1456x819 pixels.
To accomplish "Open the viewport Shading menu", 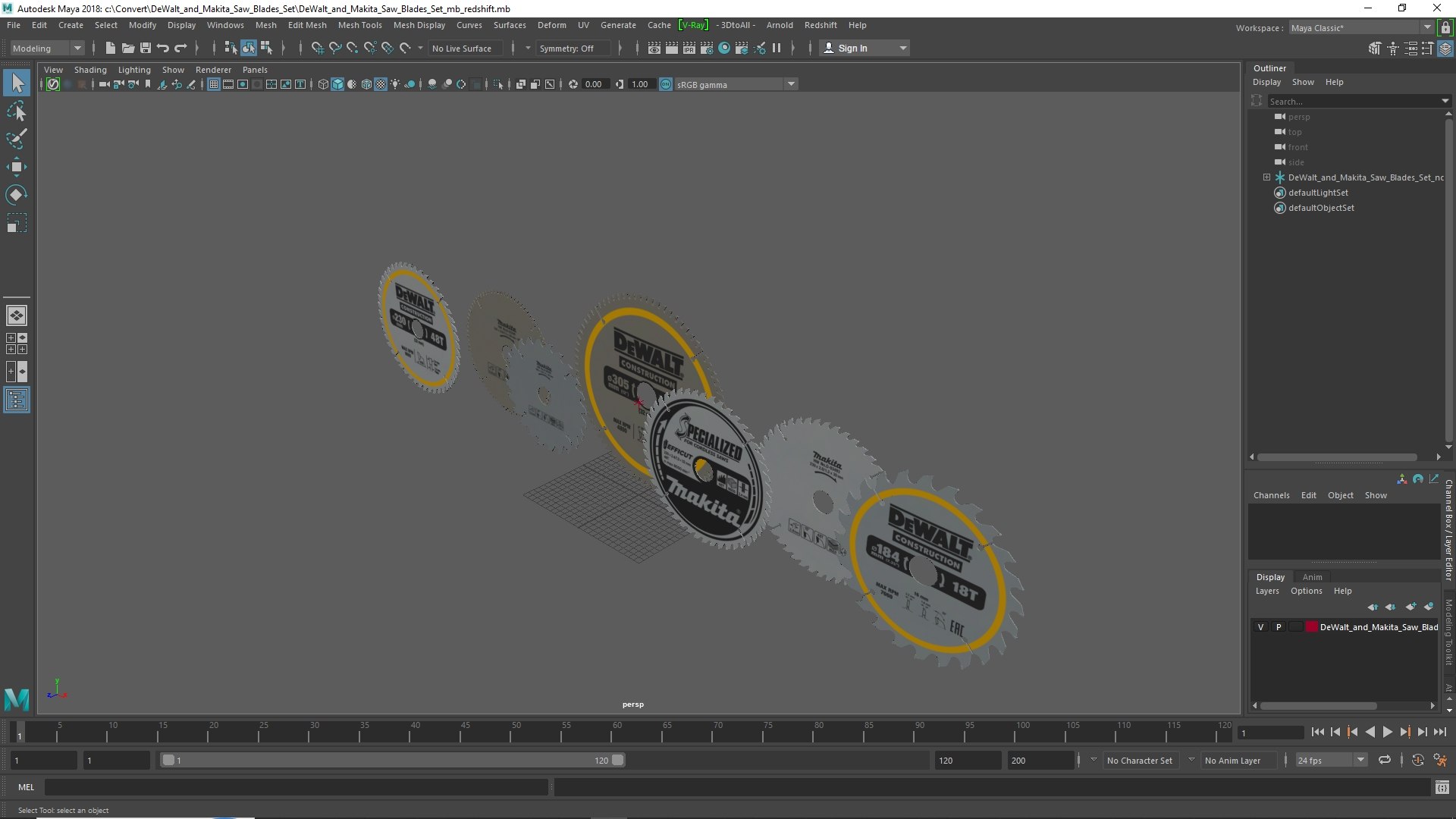I will point(90,70).
